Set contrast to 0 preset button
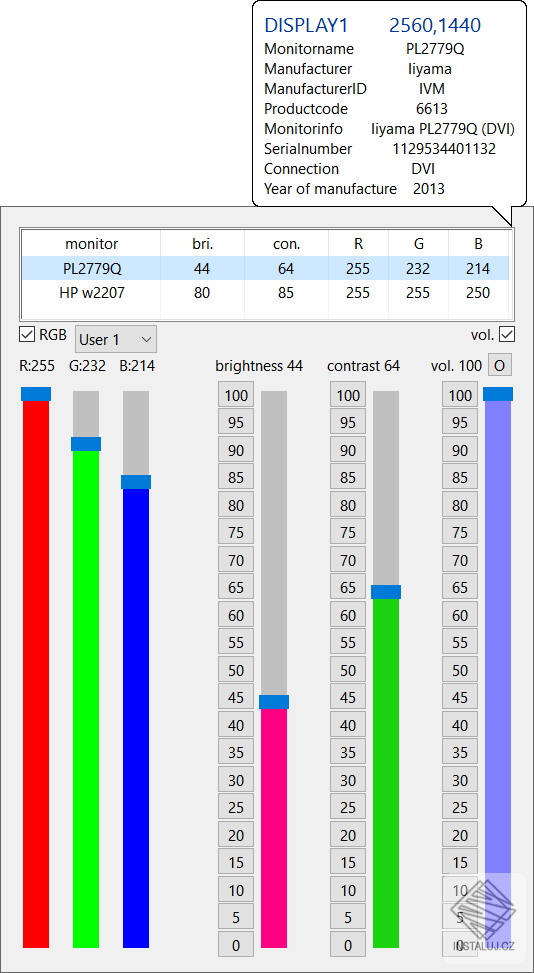Image resolution: width=534 pixels, height=973 pixels. coord(348,946)
